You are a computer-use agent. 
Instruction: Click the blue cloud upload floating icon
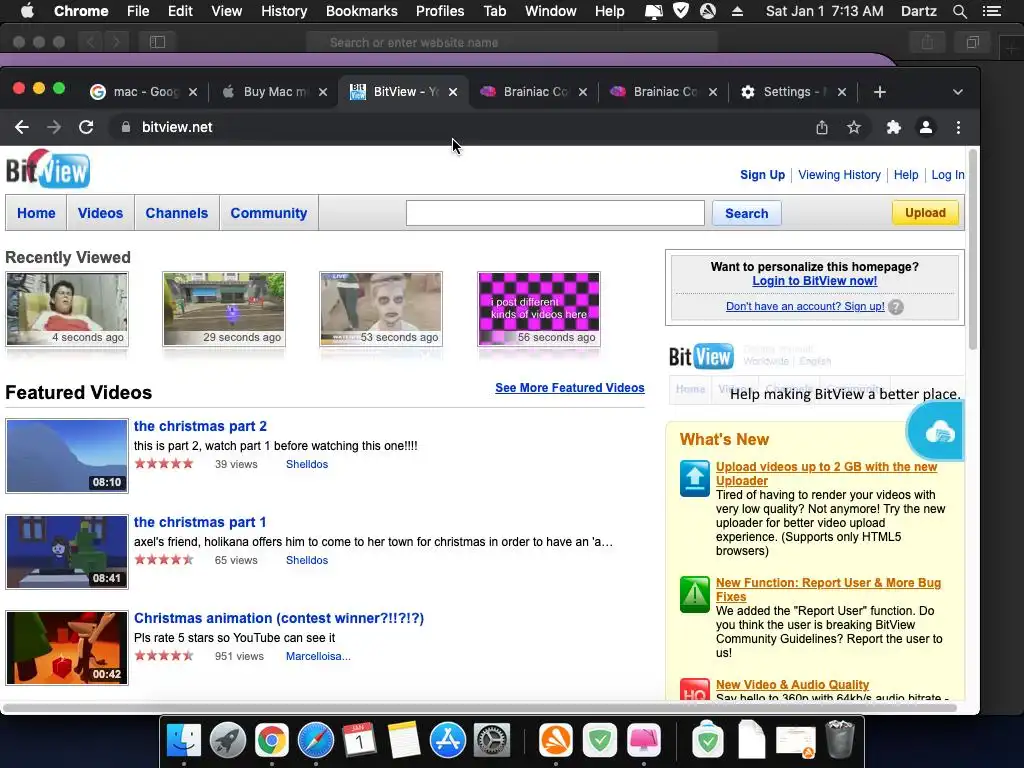[x=935, y=431]
